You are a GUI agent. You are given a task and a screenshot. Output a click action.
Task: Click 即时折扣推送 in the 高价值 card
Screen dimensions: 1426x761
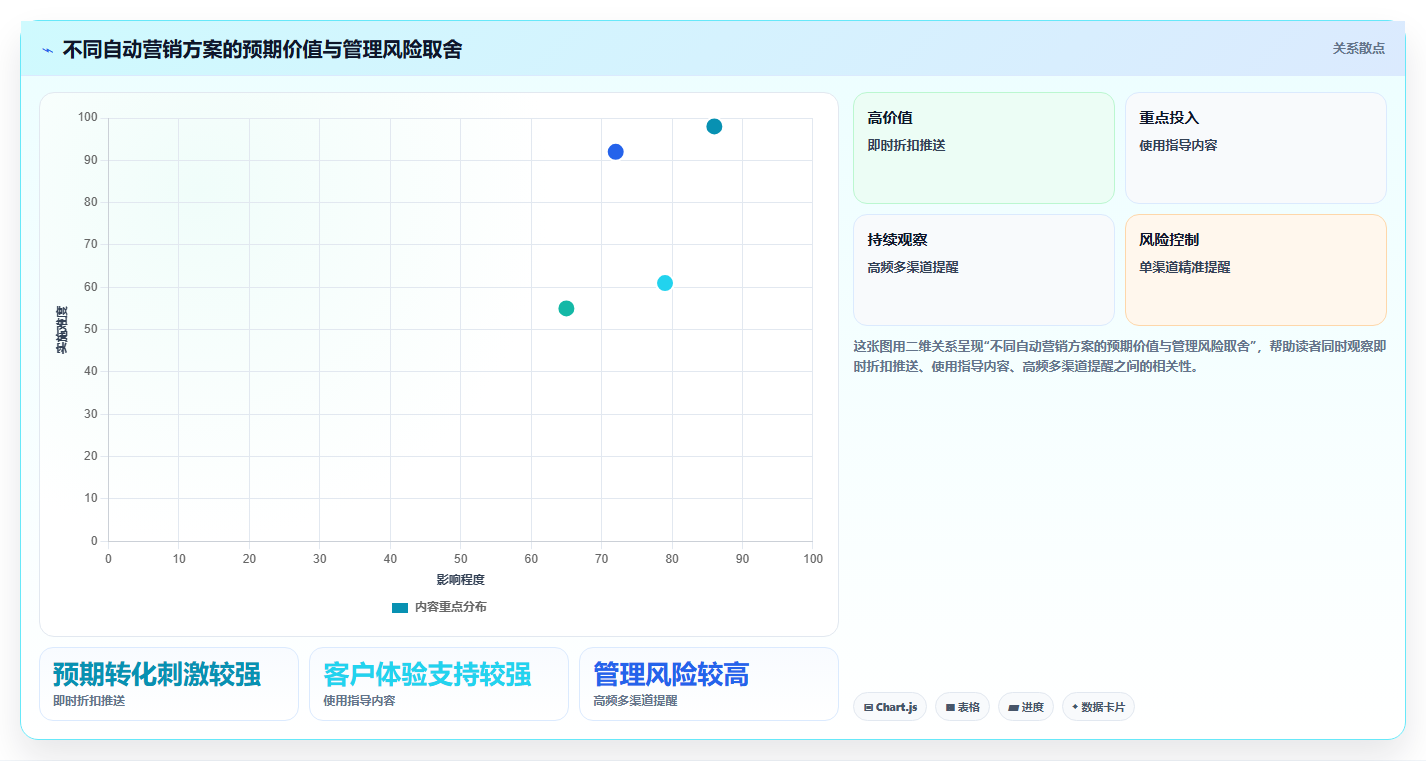coord(907,145)
